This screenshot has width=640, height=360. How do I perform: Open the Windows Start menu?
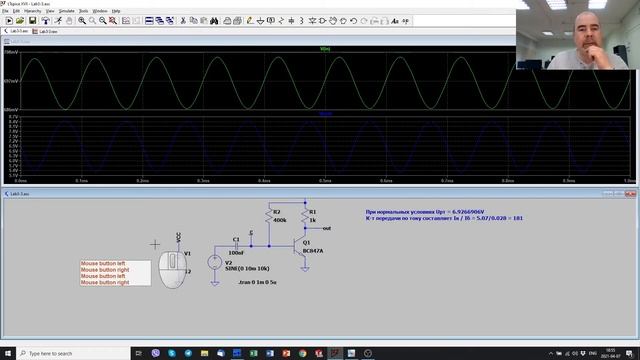(x=8, y=353)
